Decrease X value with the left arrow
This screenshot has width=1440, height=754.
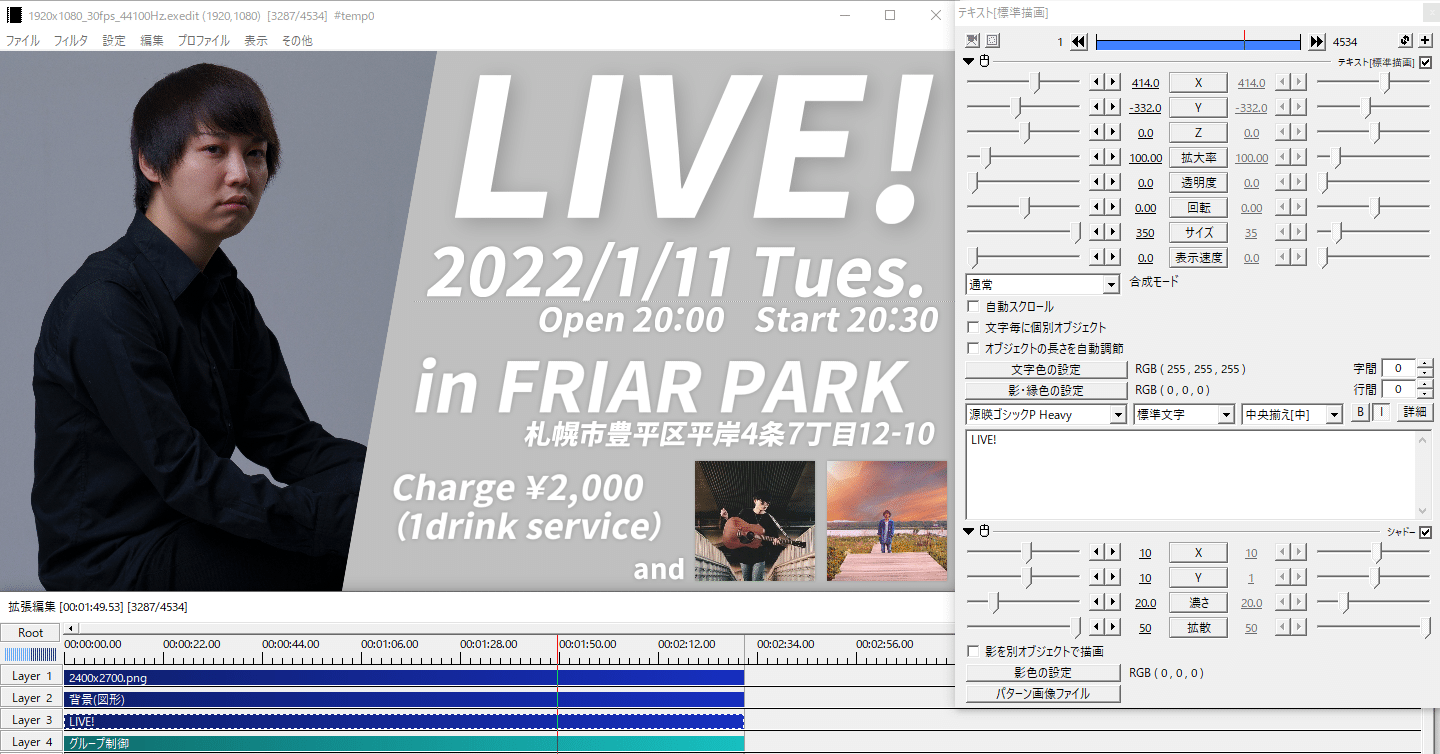[1097, 82]
